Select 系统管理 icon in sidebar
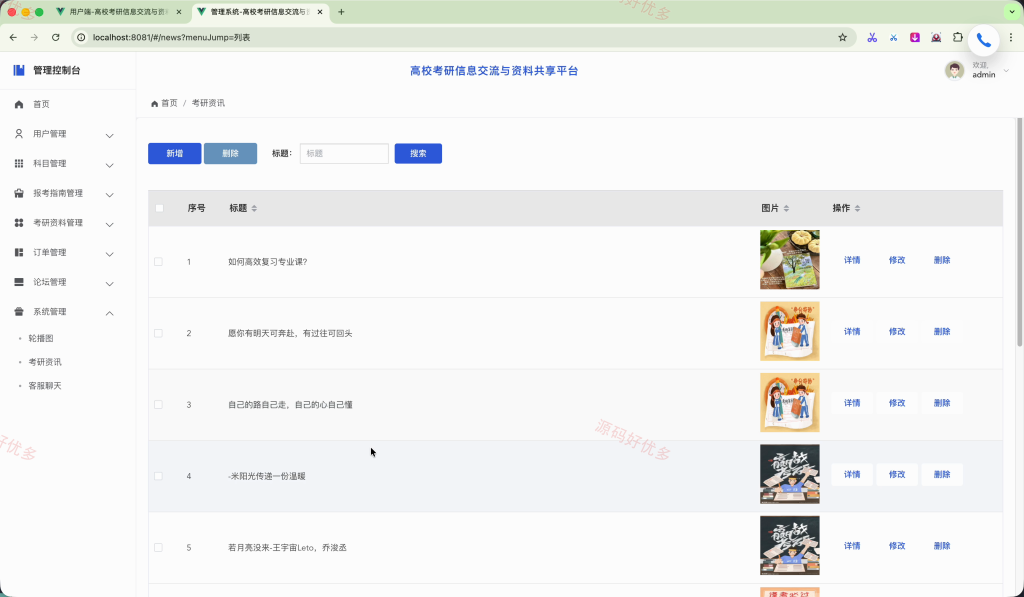This screenshot has width=1024, height=597. [x=19, y=312]
